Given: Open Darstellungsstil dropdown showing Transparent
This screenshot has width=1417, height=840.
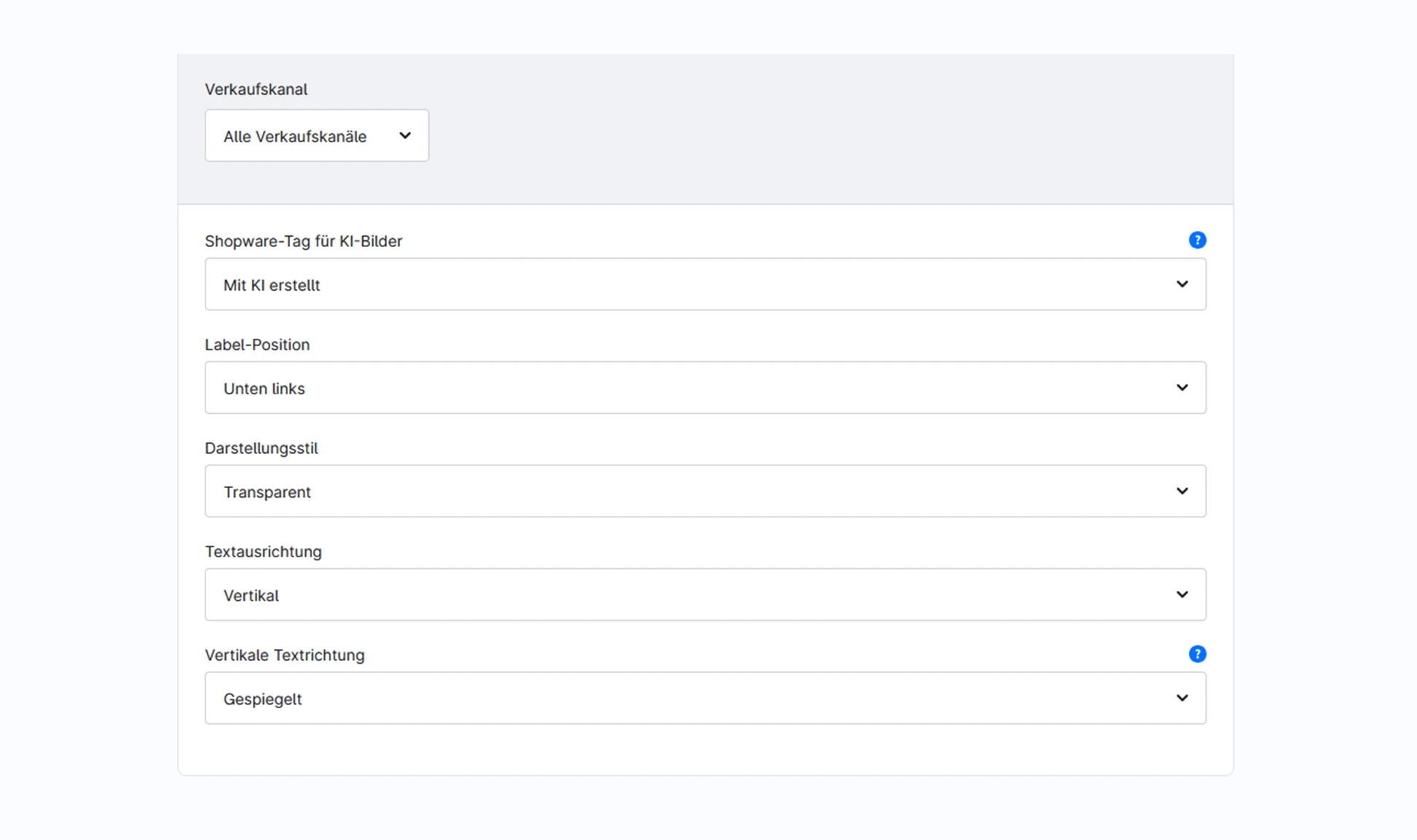Looking at the screenshot, I should pyautogui.click(x=705, y=491).
